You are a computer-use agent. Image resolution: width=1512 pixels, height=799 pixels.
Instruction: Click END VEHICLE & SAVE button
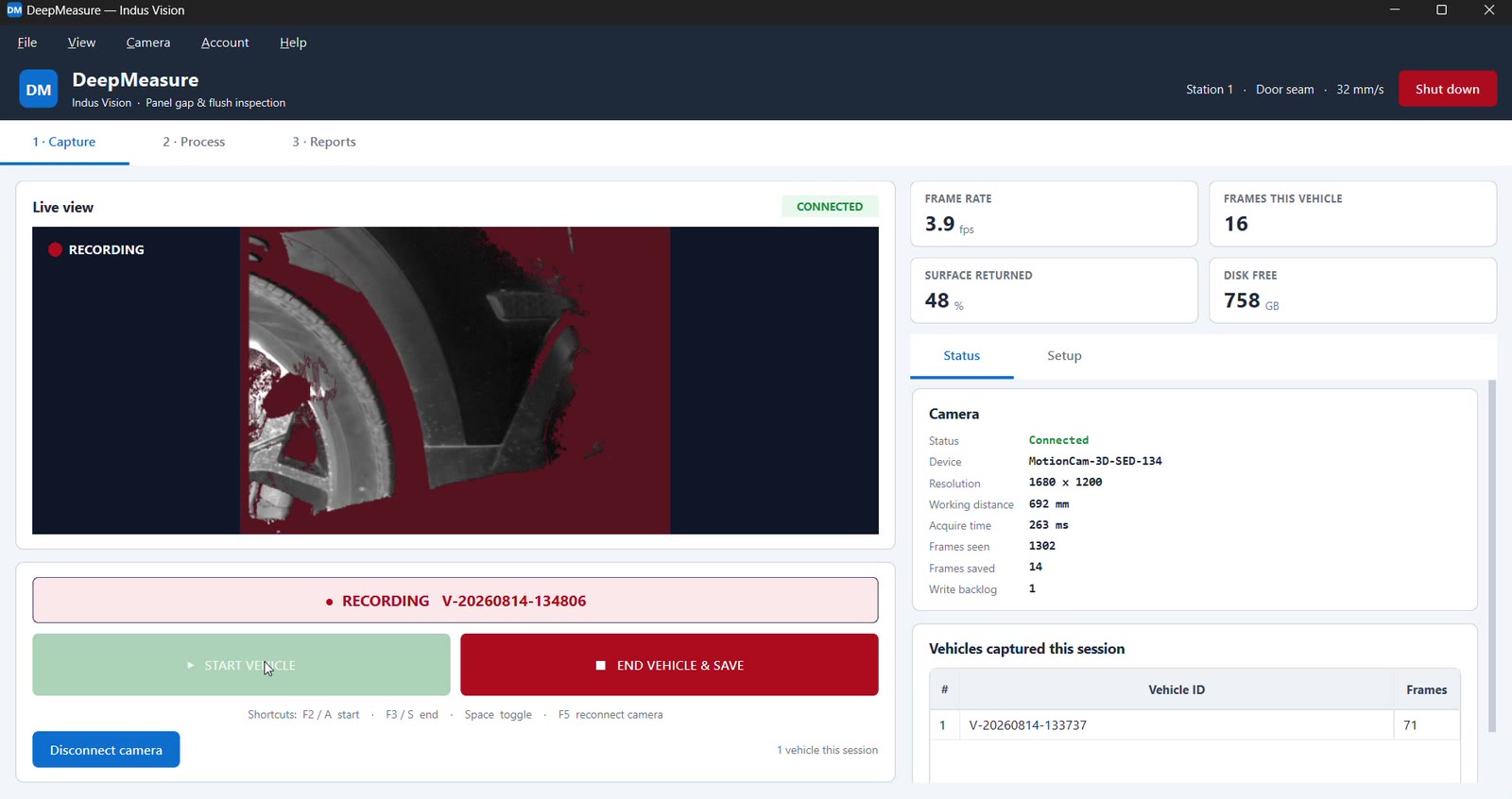[x=669, y=665]
